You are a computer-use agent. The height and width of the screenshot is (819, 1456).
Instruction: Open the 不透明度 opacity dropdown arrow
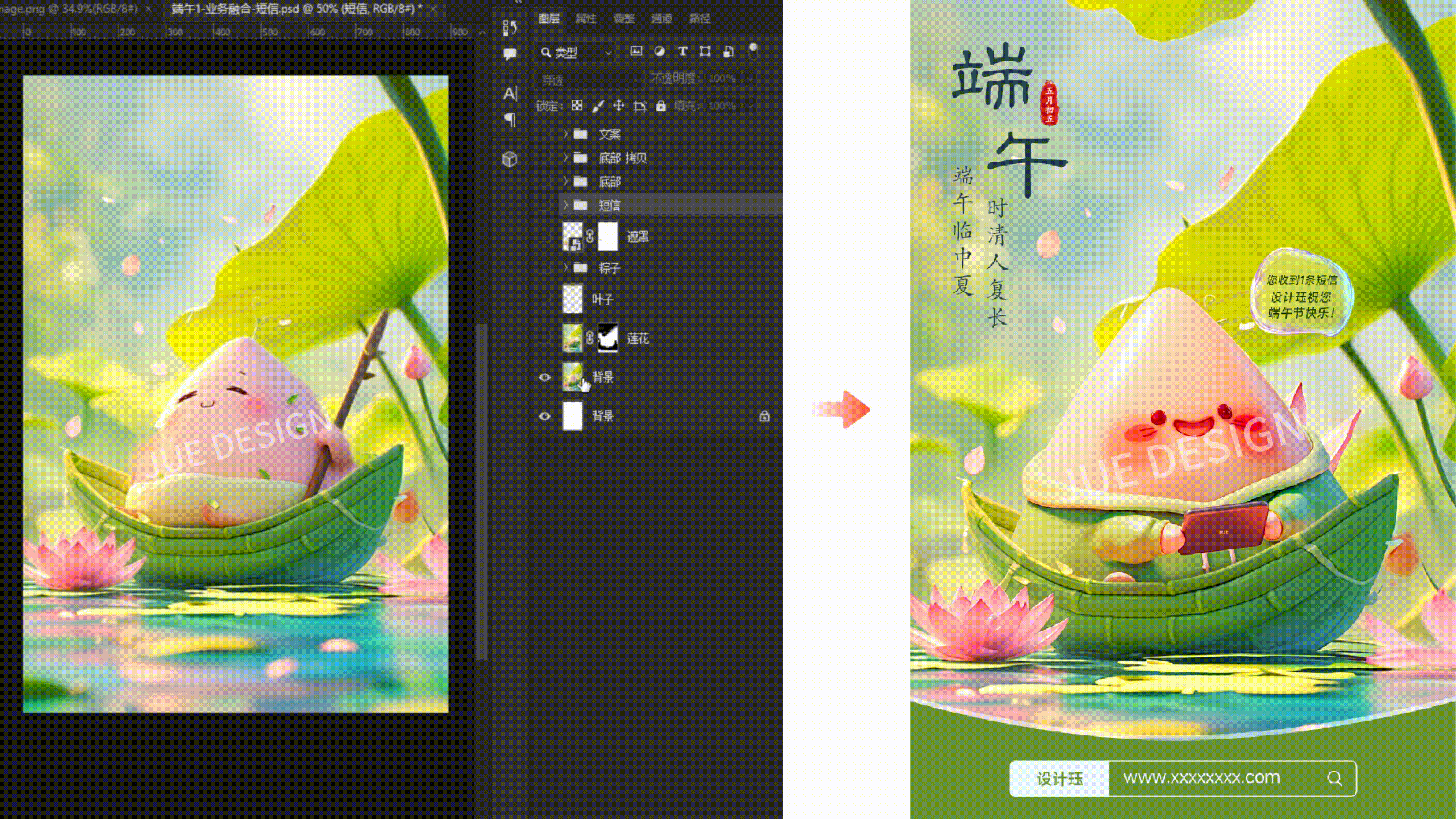pyautogui.click(x=750, y=78)
